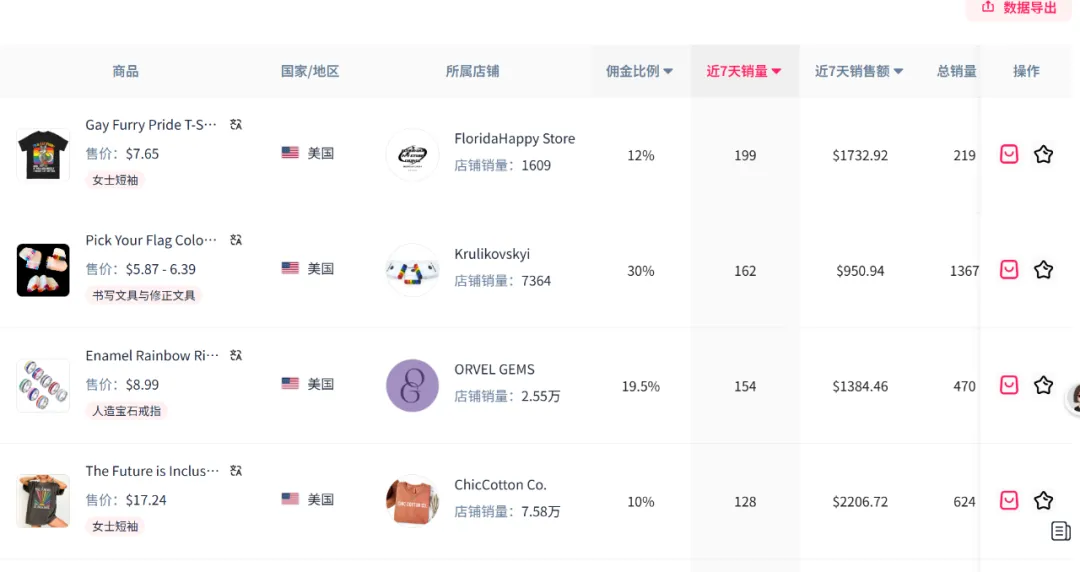Click translate icon next to Pick Your Flag Color
The height and width of the screenshot is (572, 1080).
point(236,240)
